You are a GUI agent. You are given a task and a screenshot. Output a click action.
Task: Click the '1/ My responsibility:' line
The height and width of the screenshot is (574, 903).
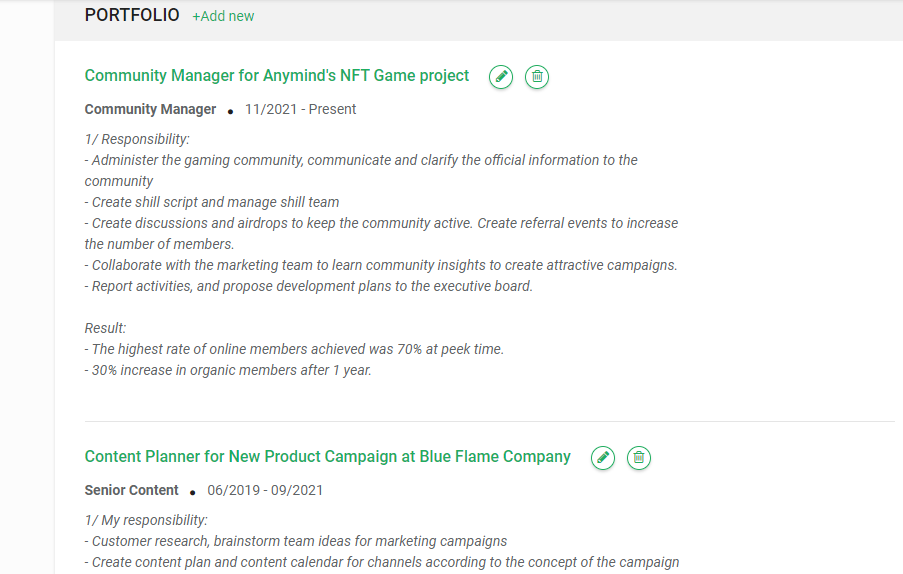(x=146, y=520)
